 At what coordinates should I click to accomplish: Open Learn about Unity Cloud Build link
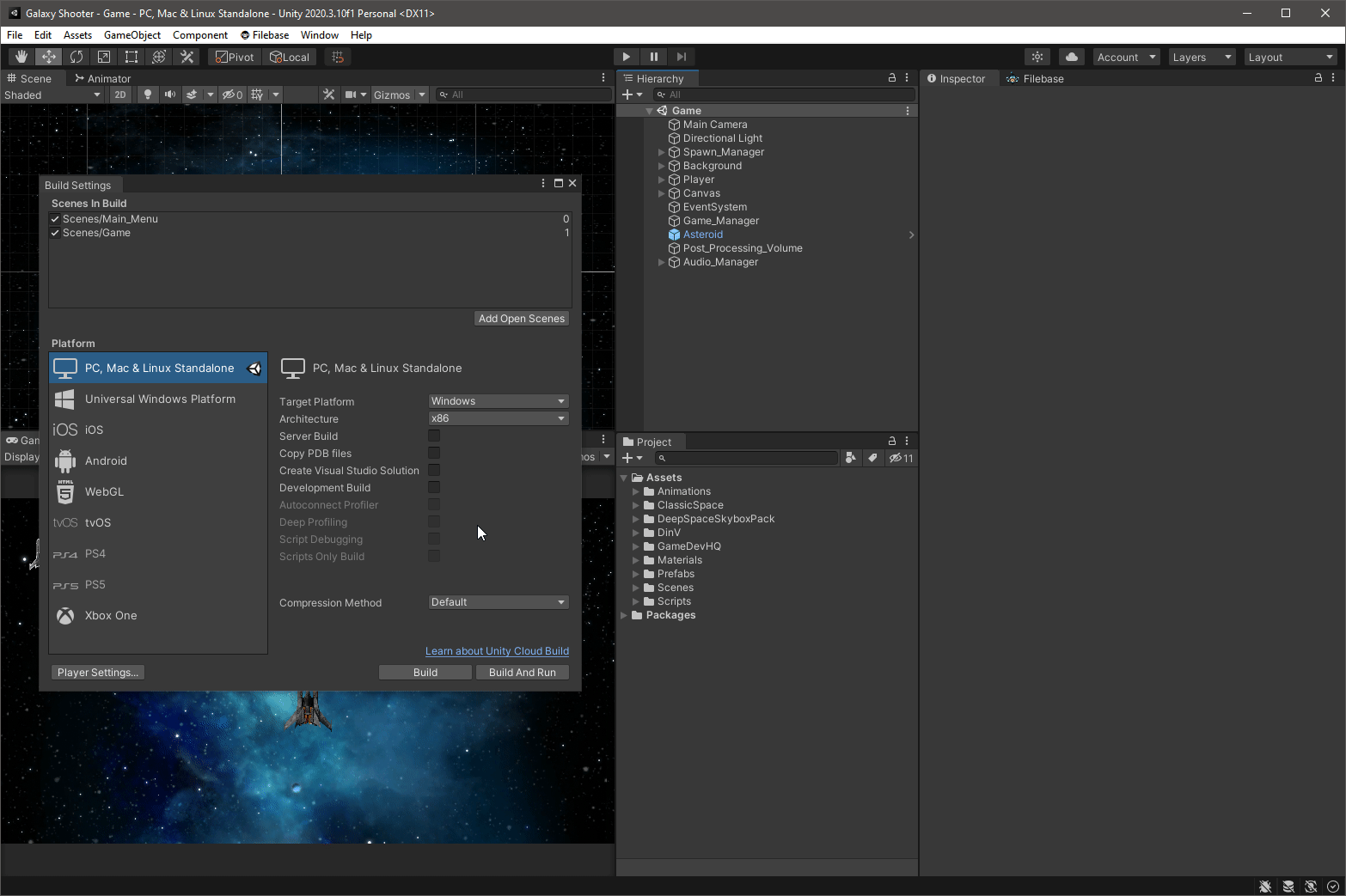pyautogui.click(x=497, y=651)
